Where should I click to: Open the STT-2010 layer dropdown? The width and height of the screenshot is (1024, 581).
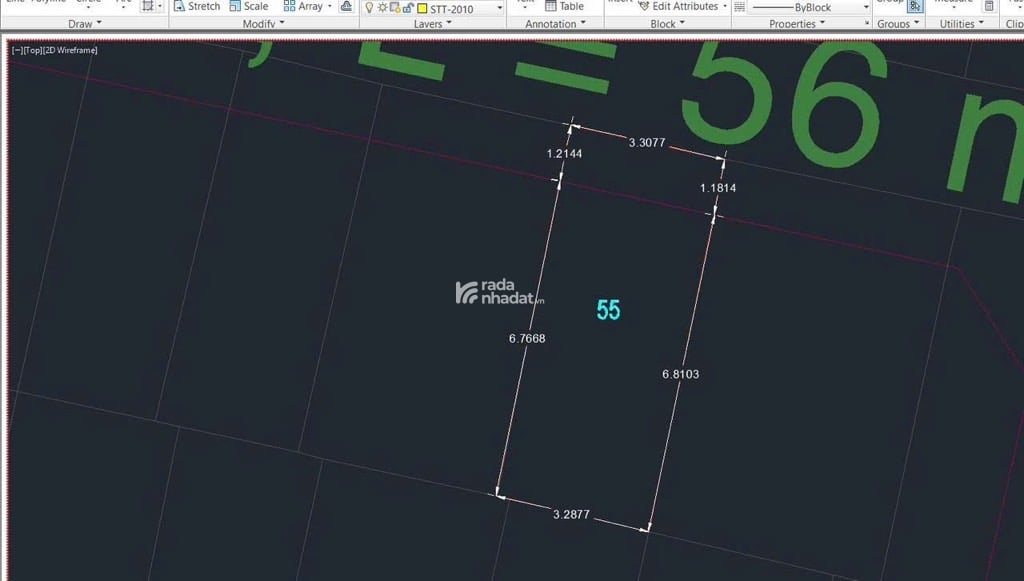click(x=498, y=9)
